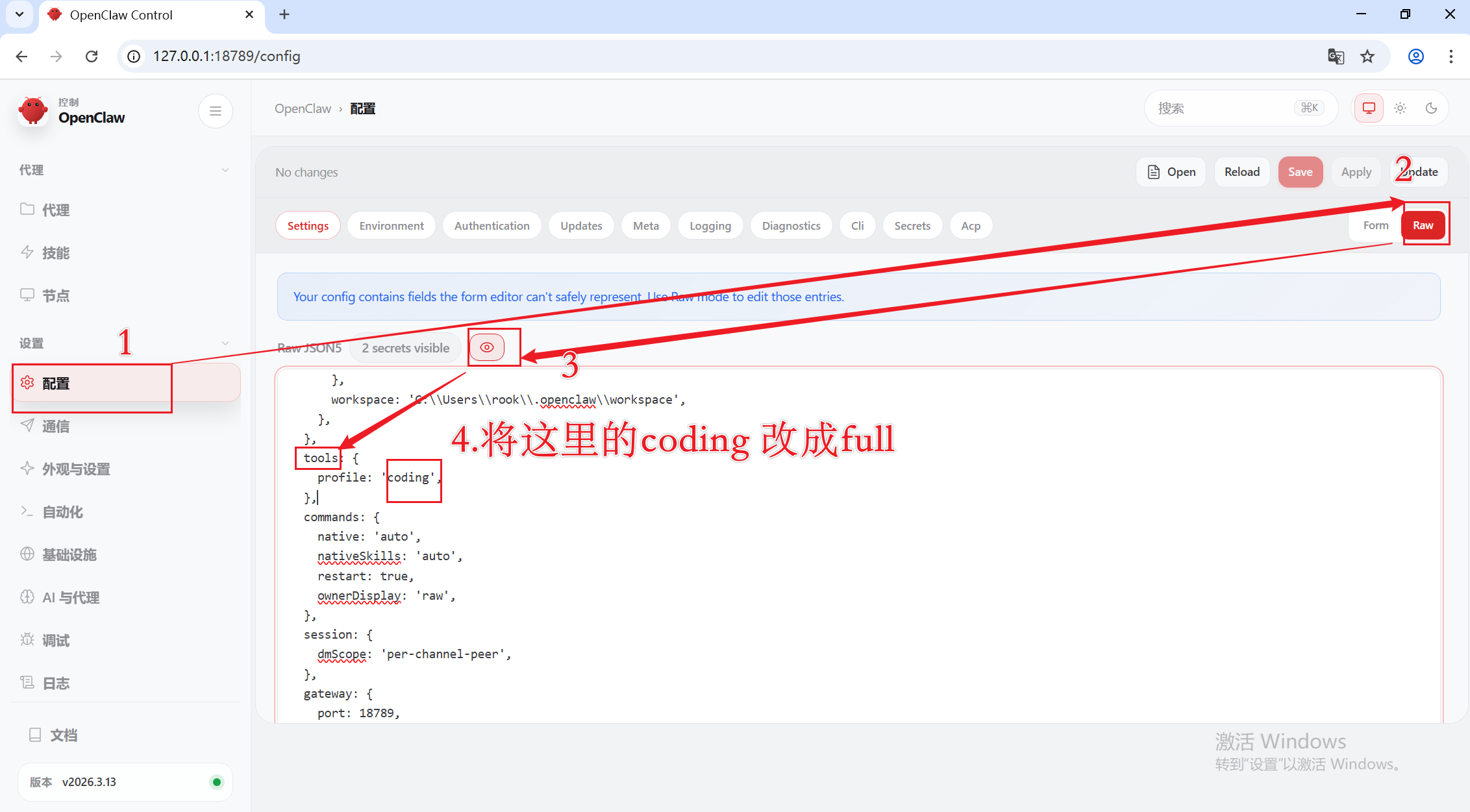Select the system theme monitor icon
1470x812 pixels.
pos(1369,108)
